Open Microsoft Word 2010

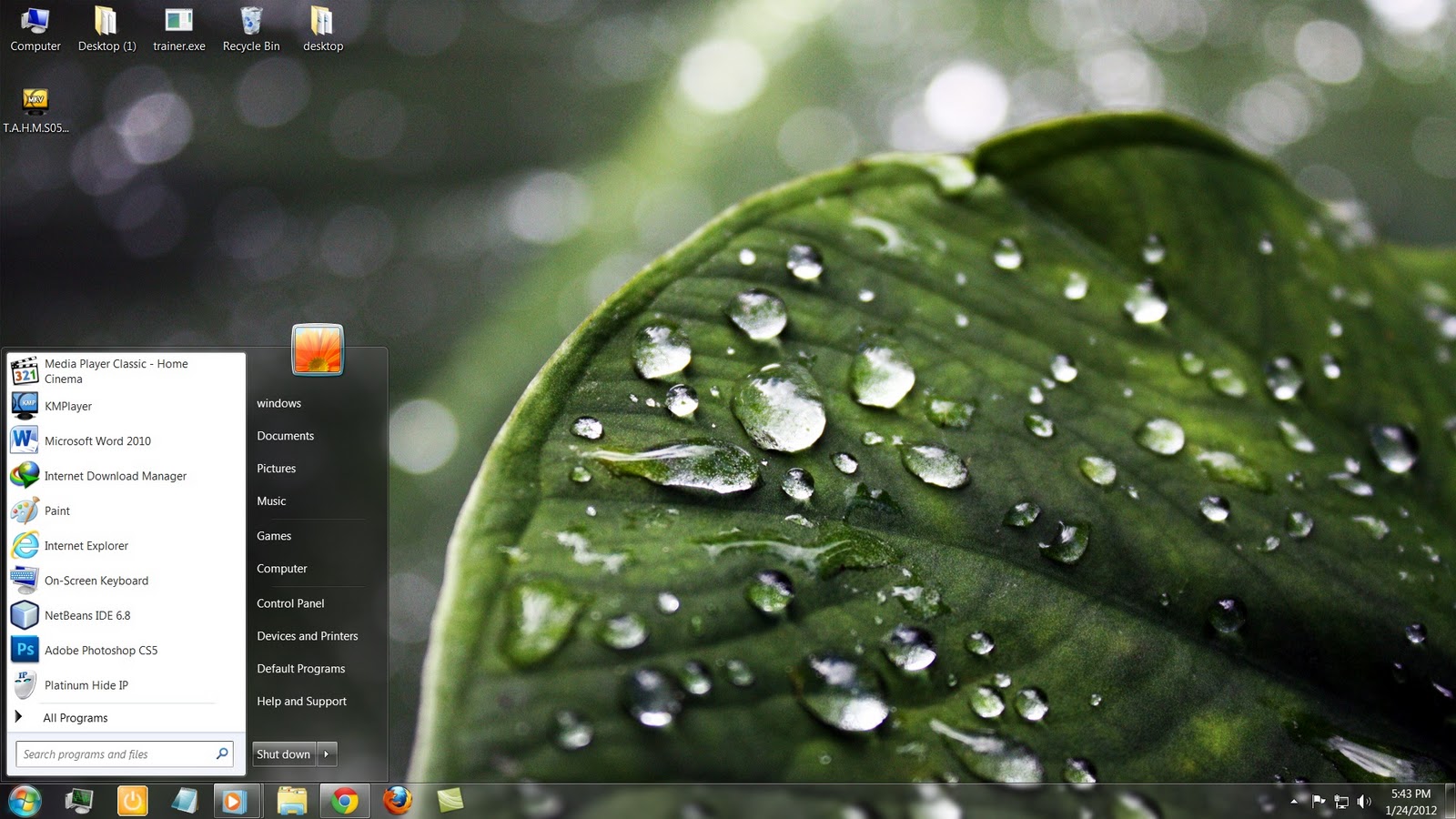[96, 440]
